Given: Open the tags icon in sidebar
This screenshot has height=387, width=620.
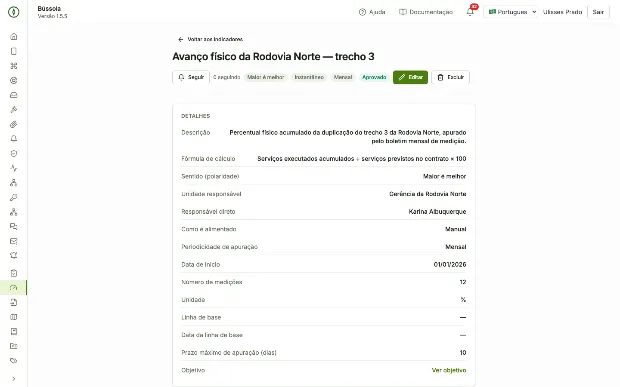Looking at the screenshot, I should pos(13,361).
